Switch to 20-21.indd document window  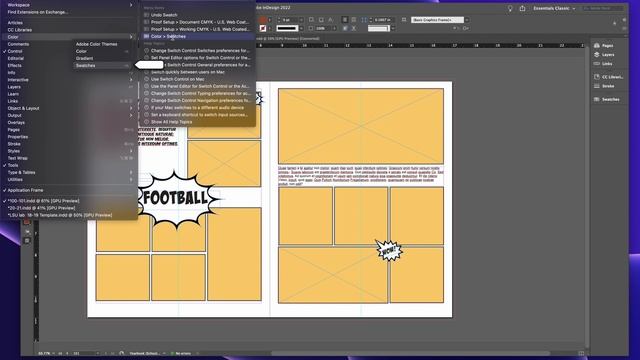tap(41, 208)
